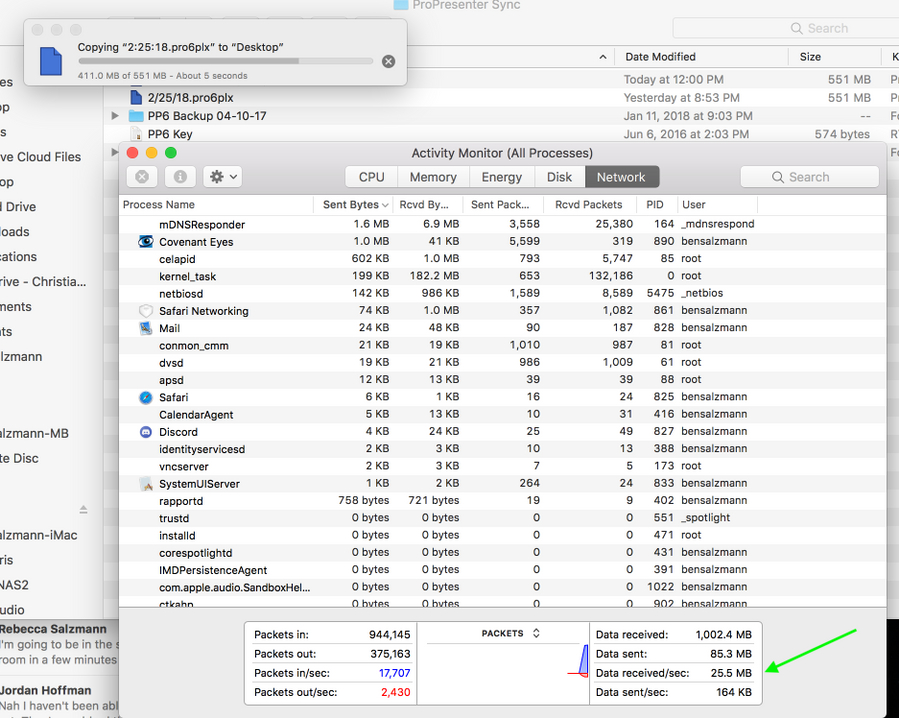The width and height of the screenshot is (899, 718).
Task: Toggle Finder name column sort arrow
Action: click(x=603, y=57)
